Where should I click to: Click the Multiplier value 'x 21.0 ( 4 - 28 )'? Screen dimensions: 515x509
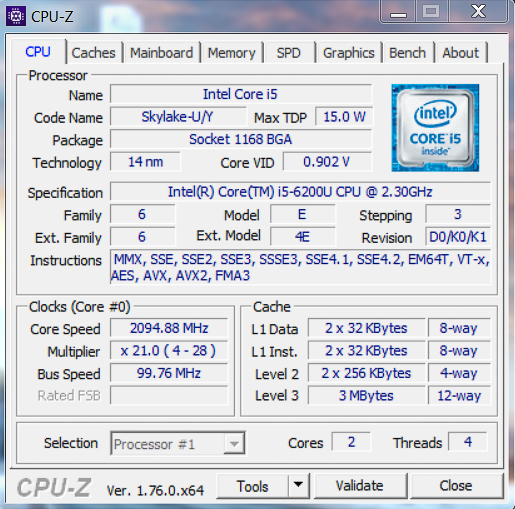(x=169, y=351)
